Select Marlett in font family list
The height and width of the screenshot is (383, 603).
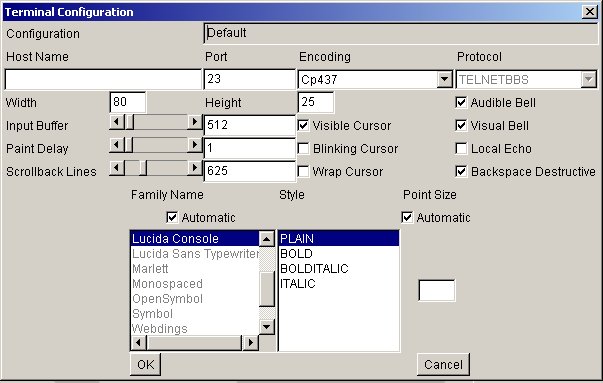(195, 269)
